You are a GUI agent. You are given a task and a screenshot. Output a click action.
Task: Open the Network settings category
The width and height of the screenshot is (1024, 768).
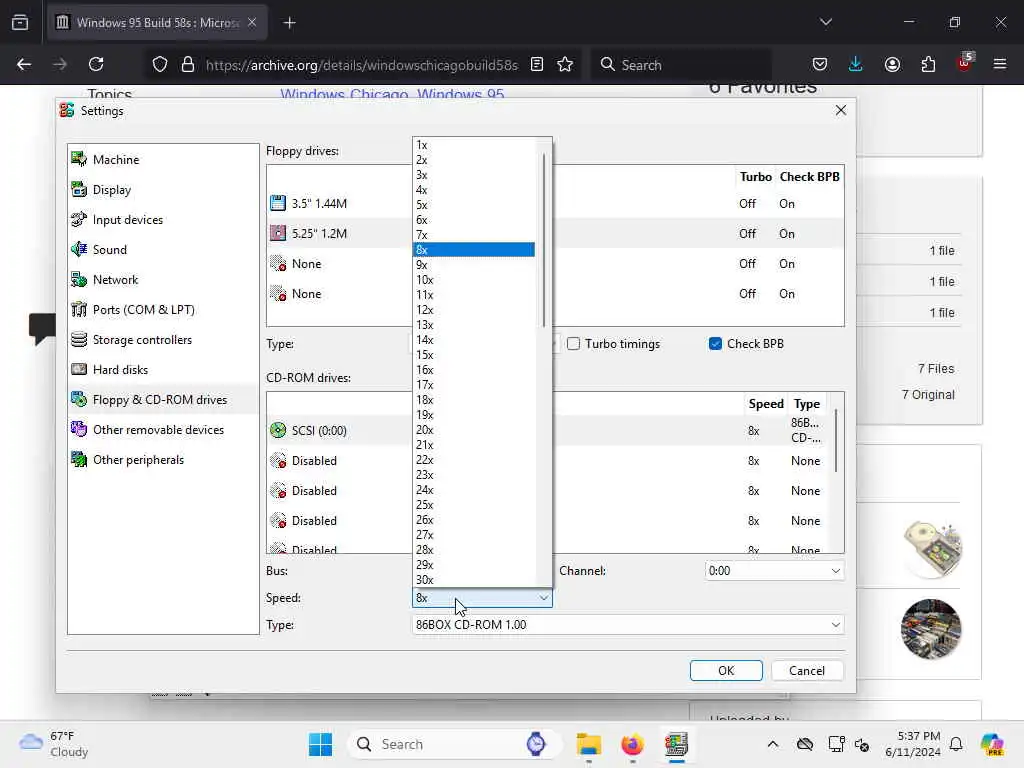[163, 280]
